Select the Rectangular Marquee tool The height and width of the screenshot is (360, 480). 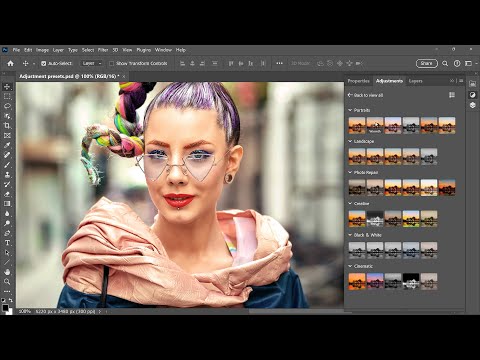[x=7, y=97]
